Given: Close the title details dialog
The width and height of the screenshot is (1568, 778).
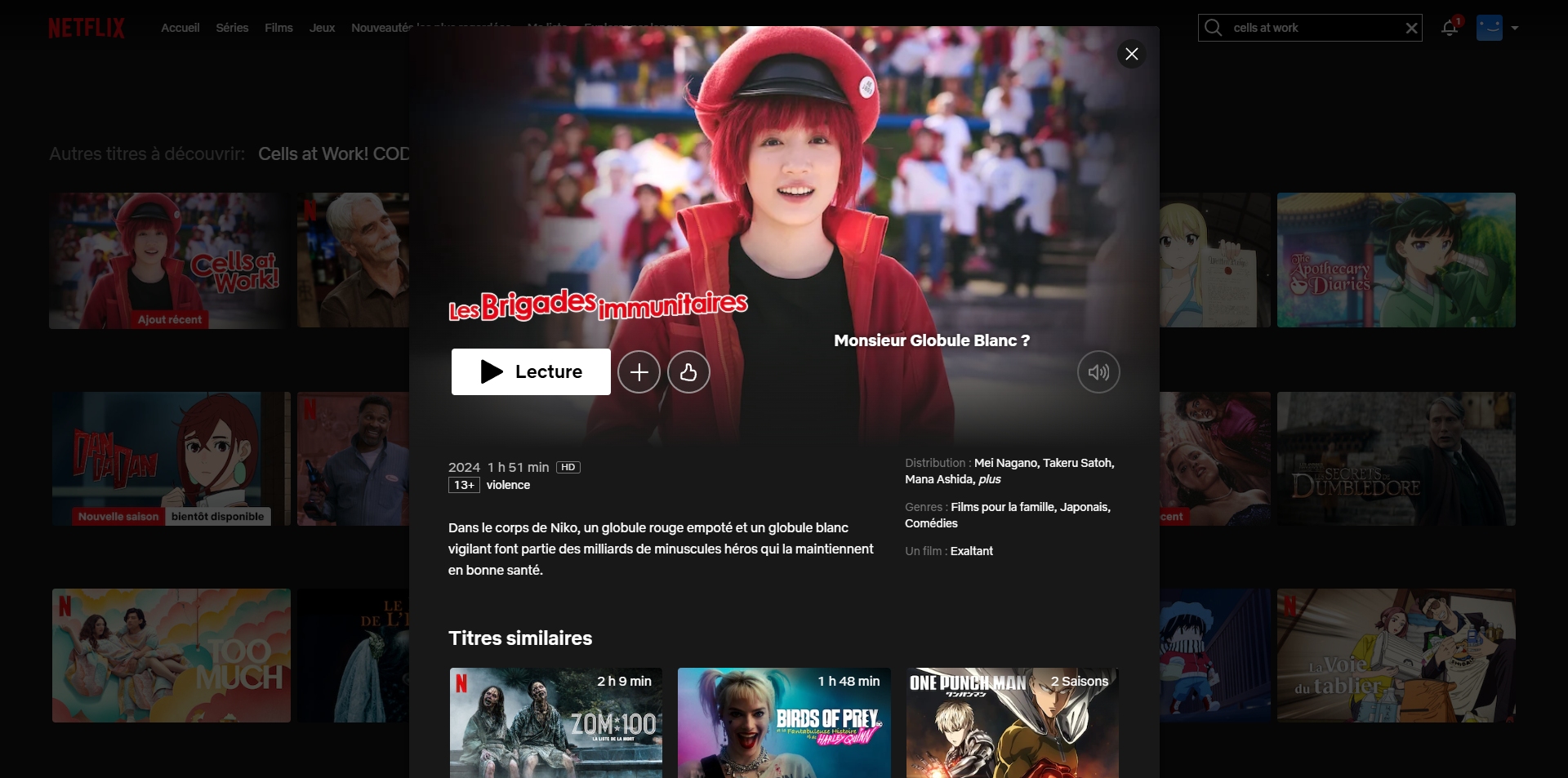Looking at the screenshot, I should [1131, 54].
